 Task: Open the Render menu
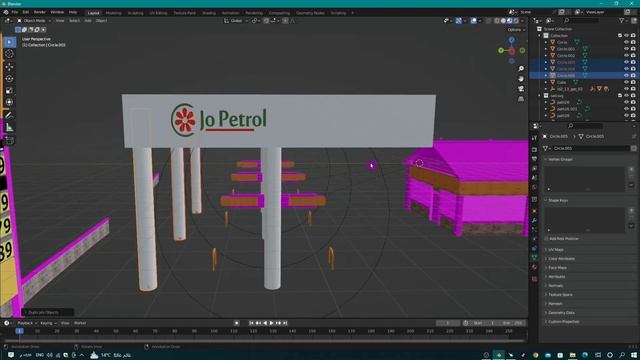coord(40,12)
